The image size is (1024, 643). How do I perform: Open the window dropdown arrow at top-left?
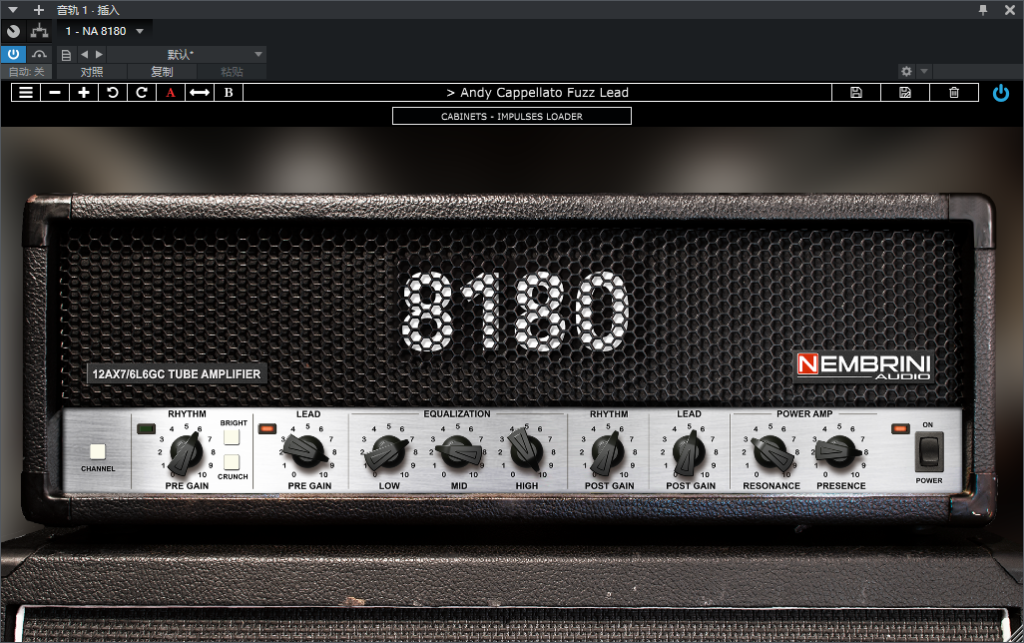pyautogui.click(x=12, y=10)
